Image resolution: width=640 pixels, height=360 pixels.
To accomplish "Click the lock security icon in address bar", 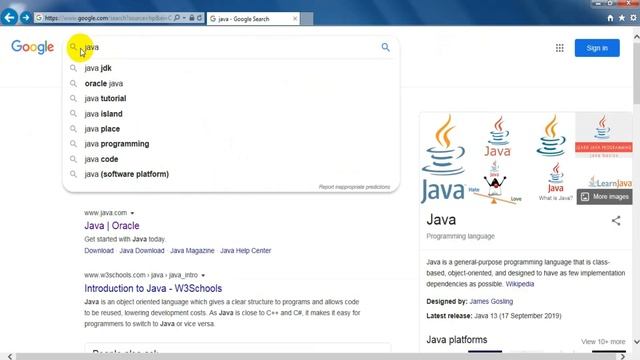I will pos(191,18).
